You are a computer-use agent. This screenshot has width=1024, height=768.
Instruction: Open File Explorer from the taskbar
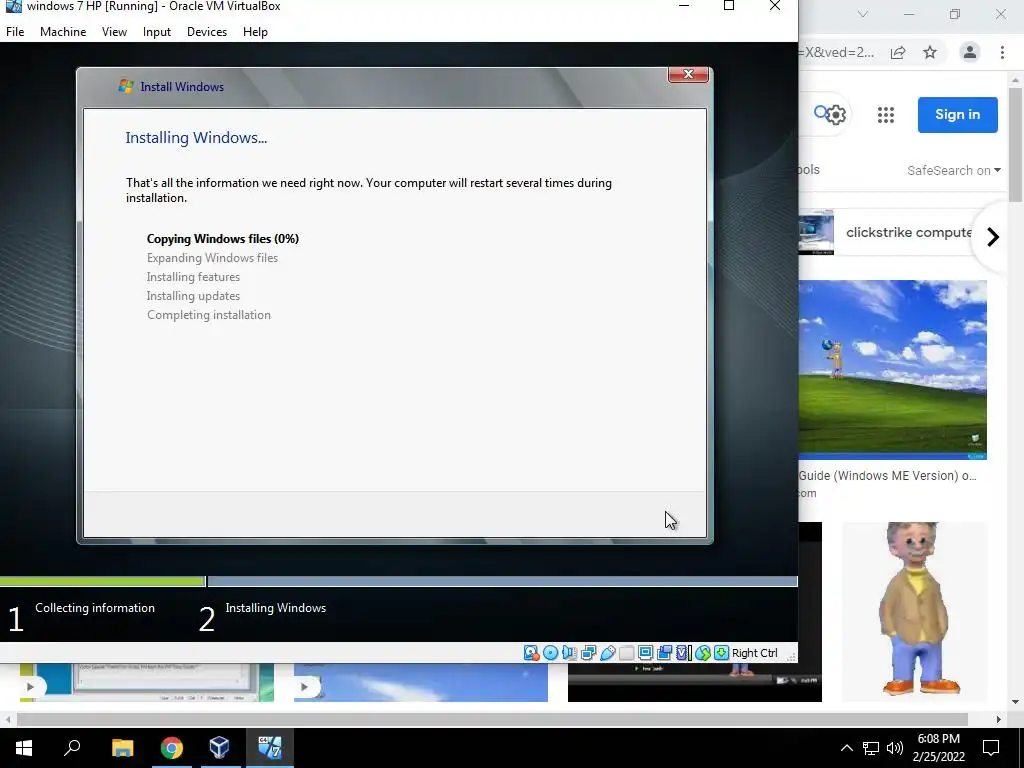click(x=122, y=748)
